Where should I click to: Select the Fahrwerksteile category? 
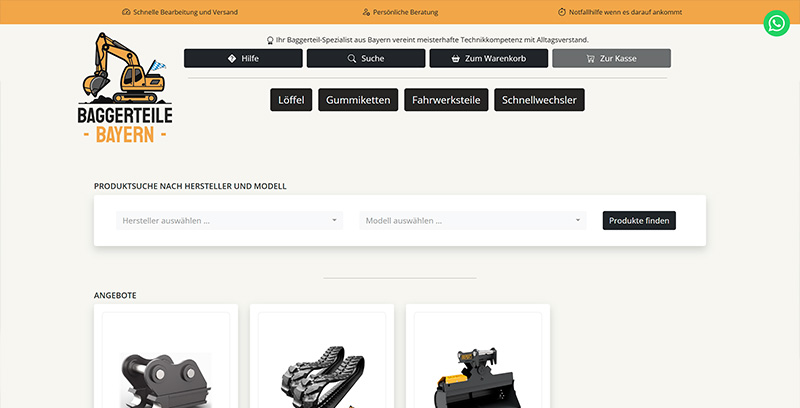(447, 101)
